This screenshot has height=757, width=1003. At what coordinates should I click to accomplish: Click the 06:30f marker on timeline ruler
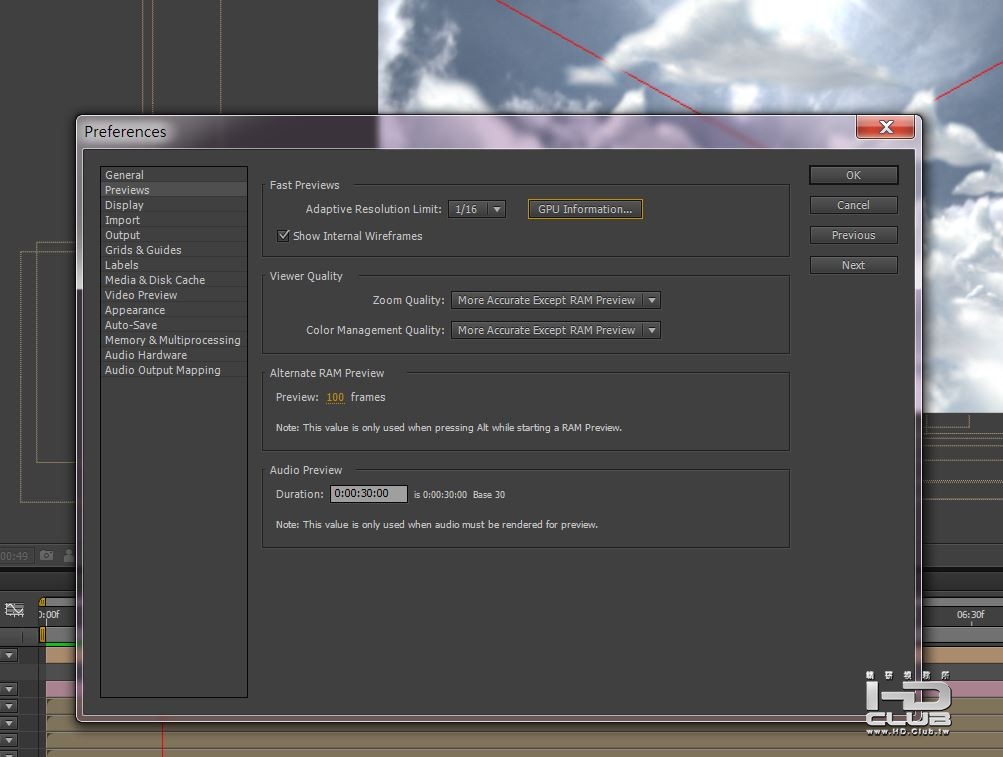click(970, 614)
